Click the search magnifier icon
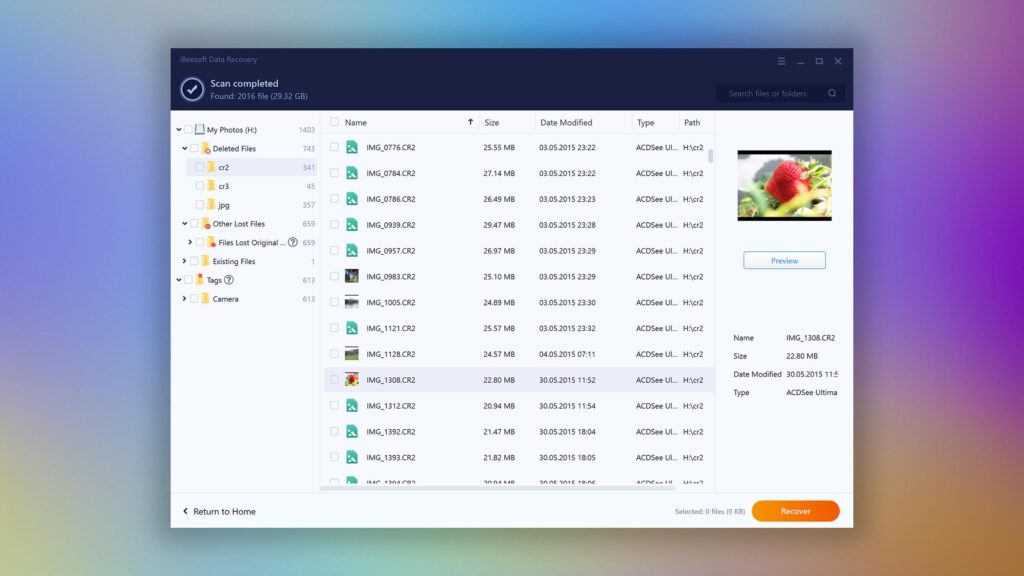Viewport: 1024px width, 576px height. (x=831, y=92)
